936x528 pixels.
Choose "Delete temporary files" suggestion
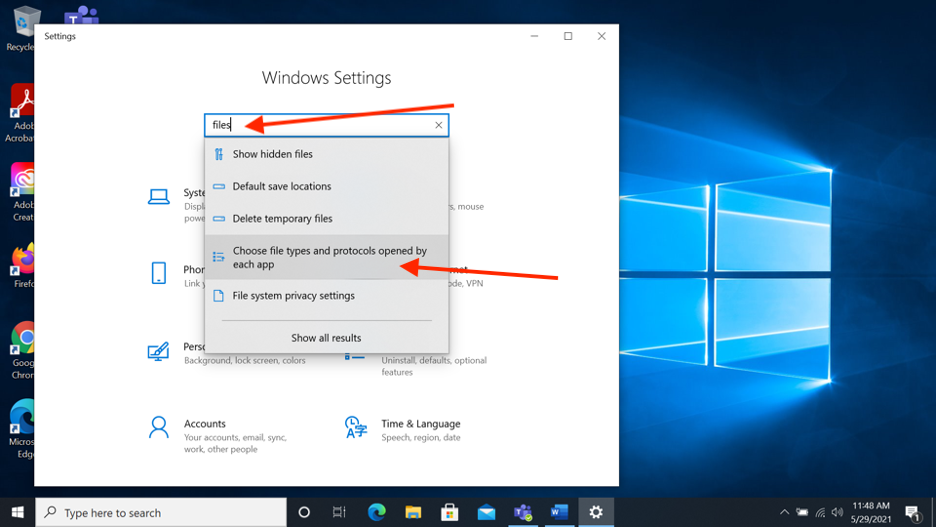282,218
